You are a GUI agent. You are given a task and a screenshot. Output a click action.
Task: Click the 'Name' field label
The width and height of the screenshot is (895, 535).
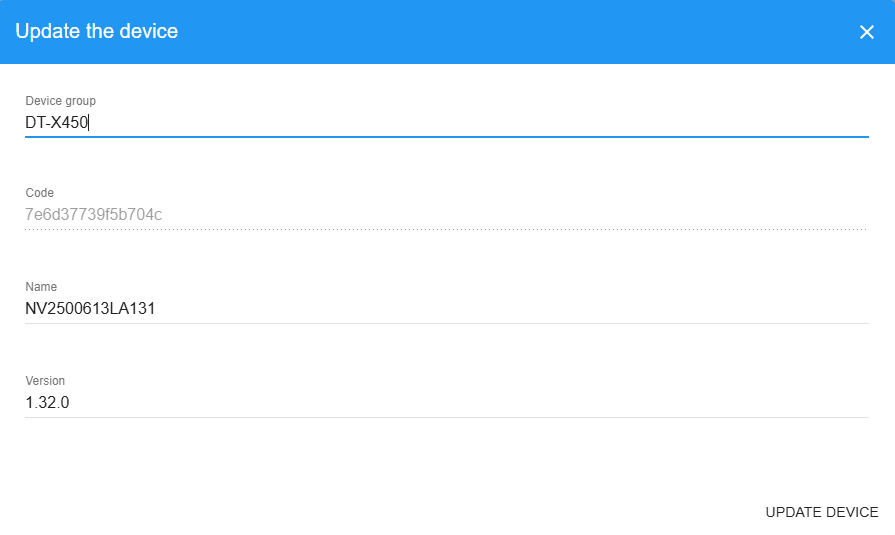(x=41, y=287)
